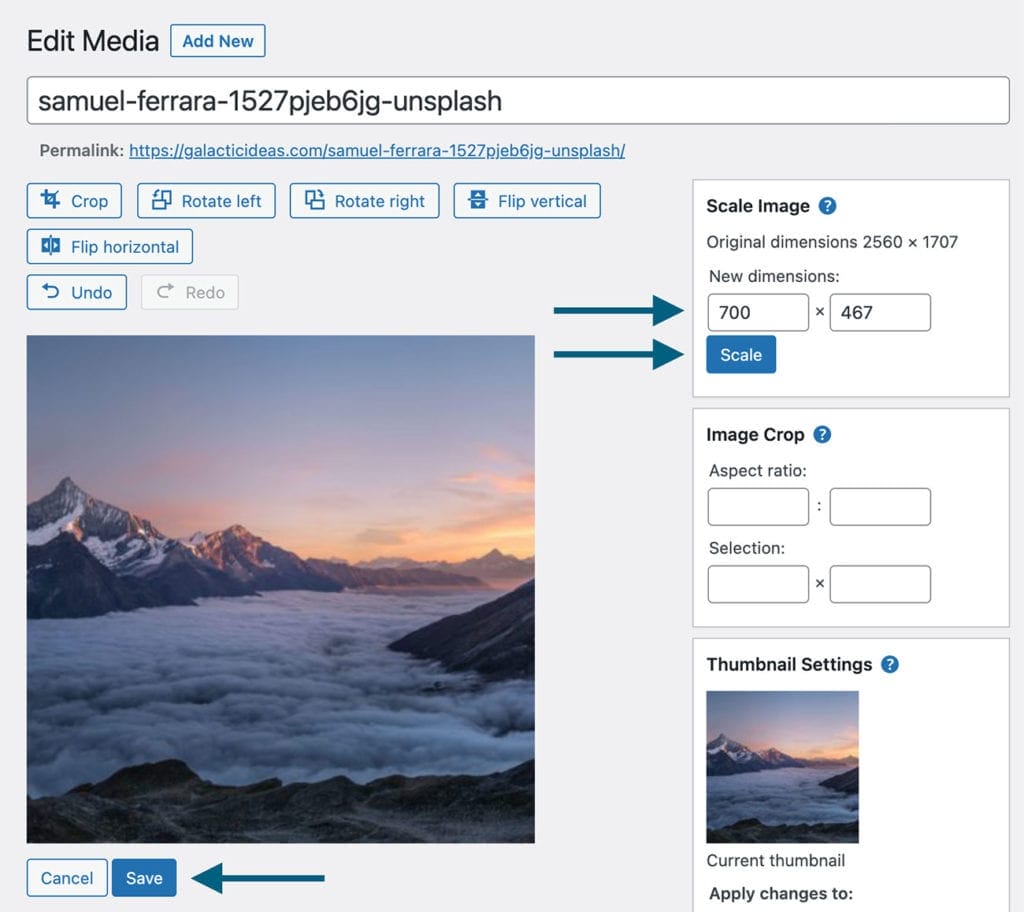Click the height field showing 467

[880, 312]
